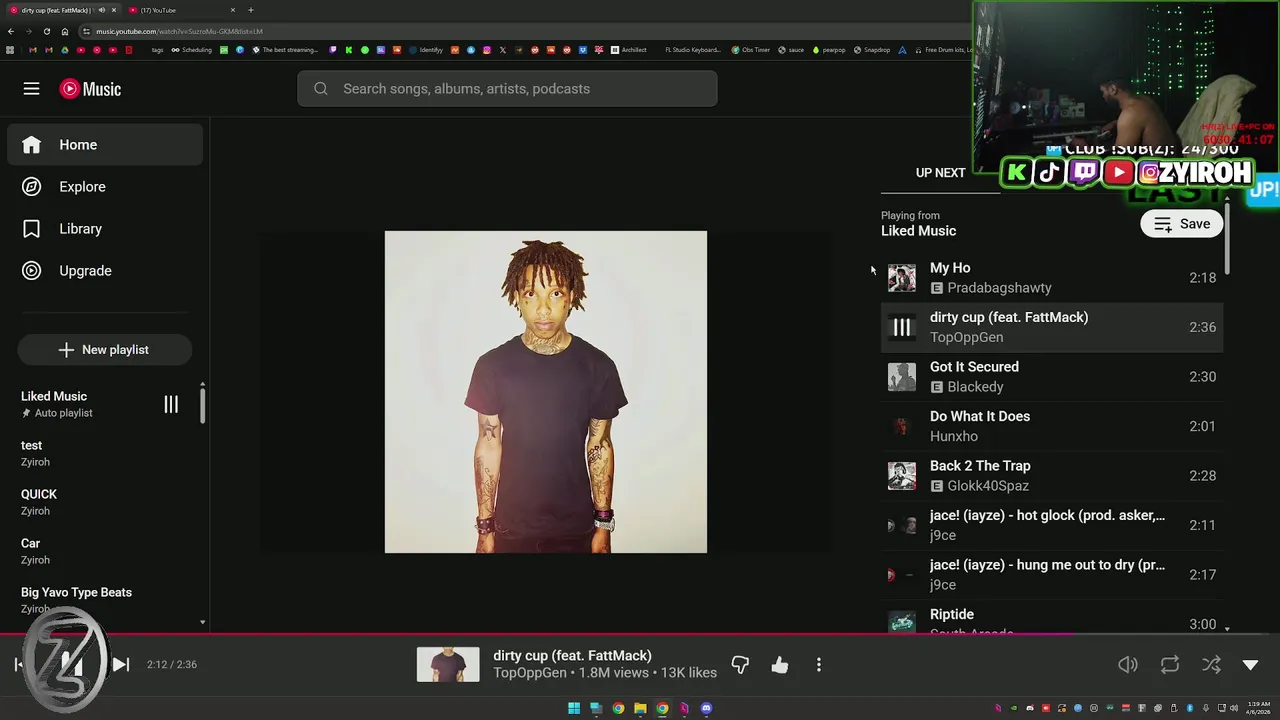Open the Upgrade page
1280x720 pixels.
(x=105, y=271)
